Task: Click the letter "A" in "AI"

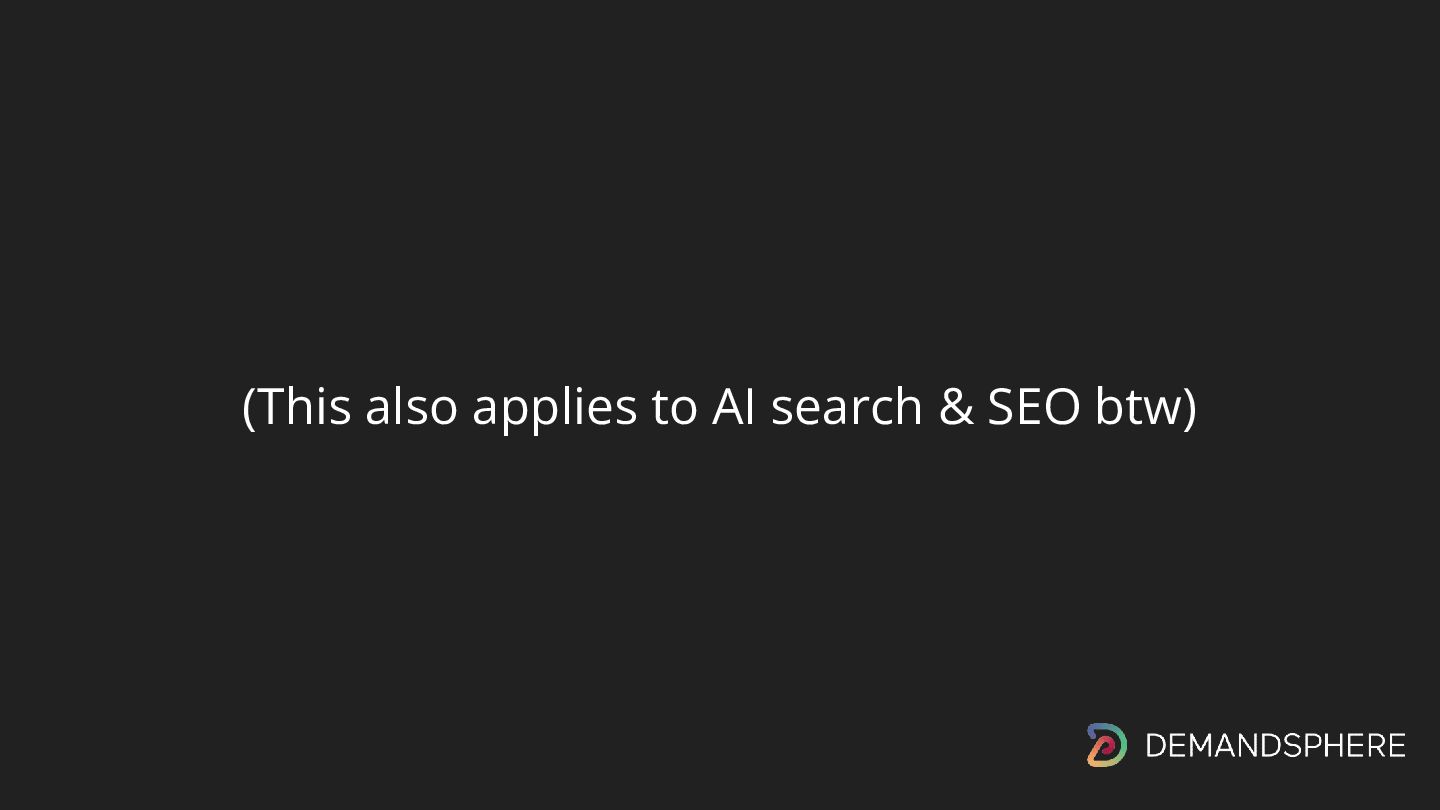Action: point(727,406)
